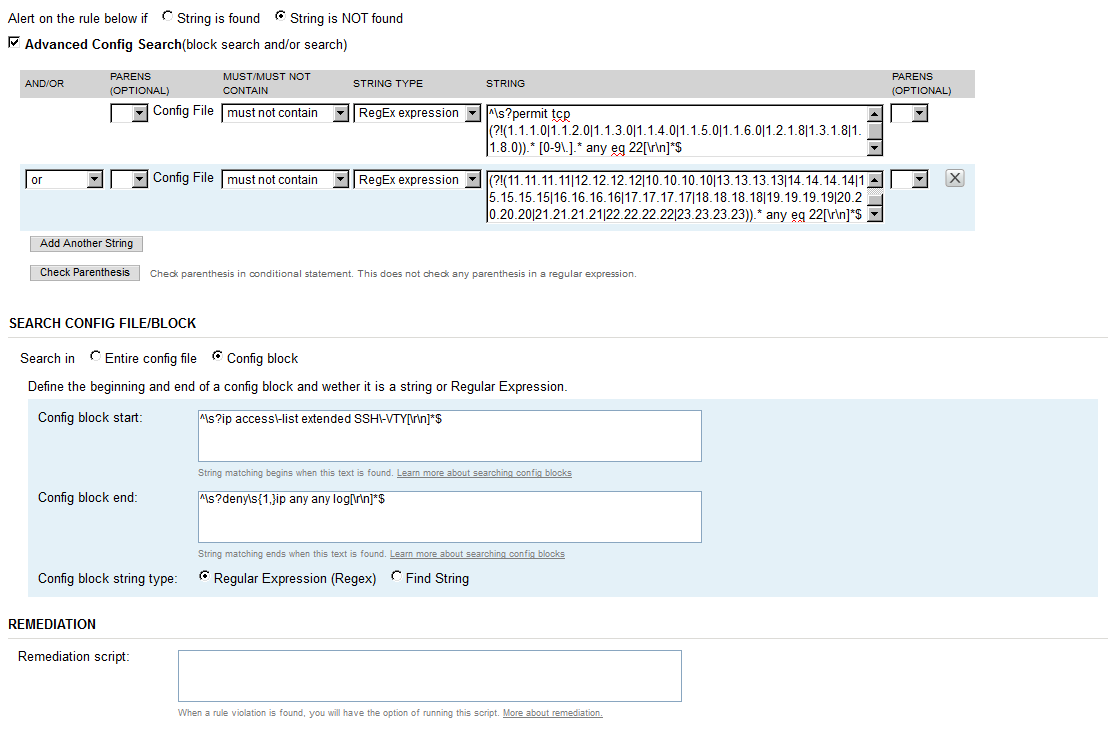Viewport: 1109px width, 737px height.
Task: Click the 'SEARCH CONFIG FILE/BLOCK' heading
Action: click(103, 323)
